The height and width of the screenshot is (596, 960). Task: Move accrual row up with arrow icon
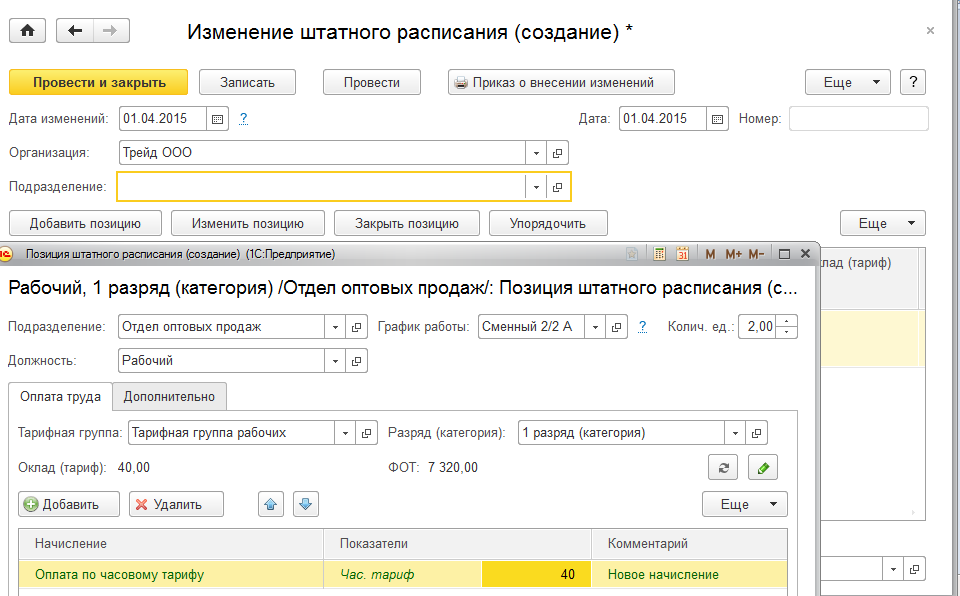271,505
